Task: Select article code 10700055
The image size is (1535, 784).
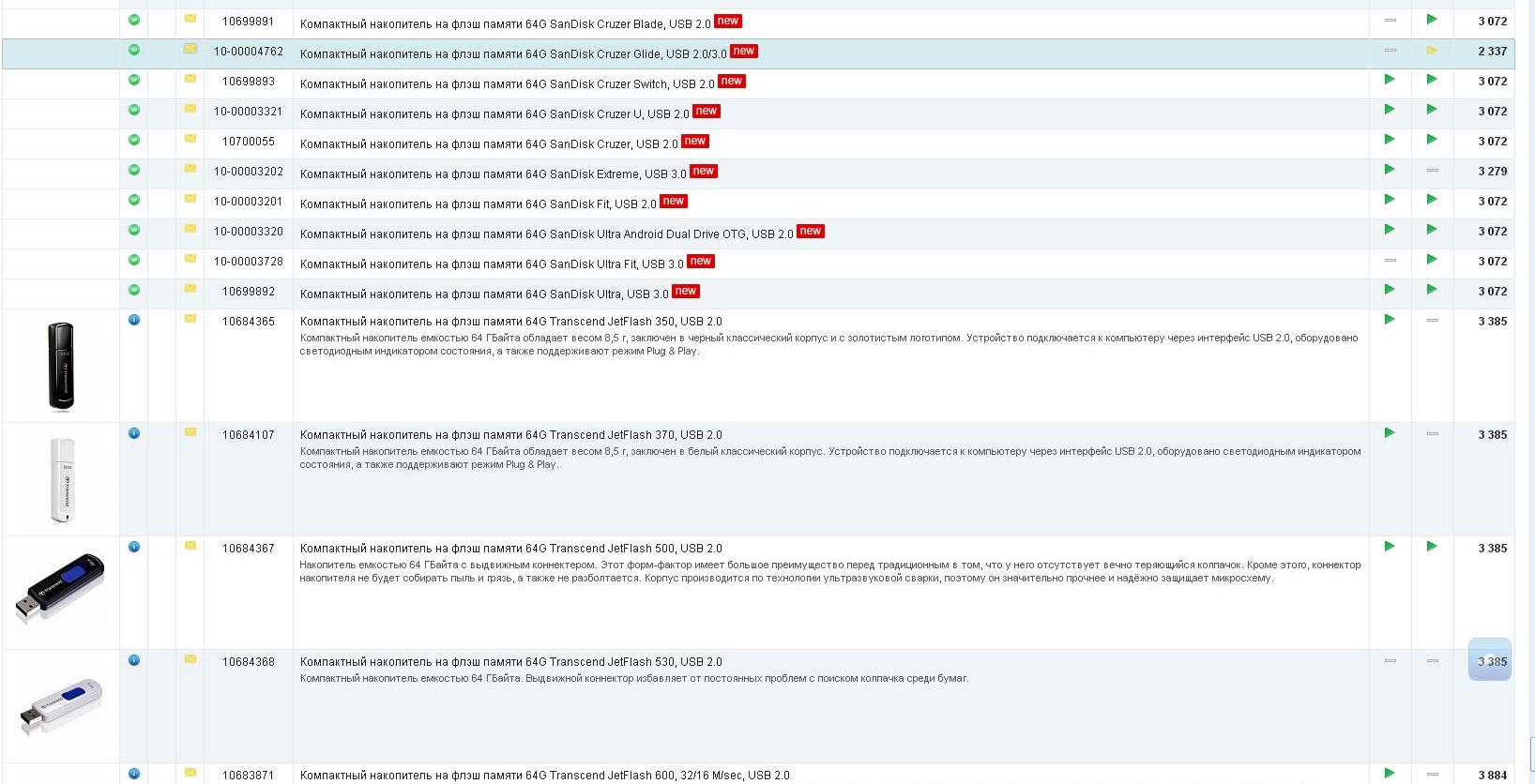Action: tap(249, 141)
